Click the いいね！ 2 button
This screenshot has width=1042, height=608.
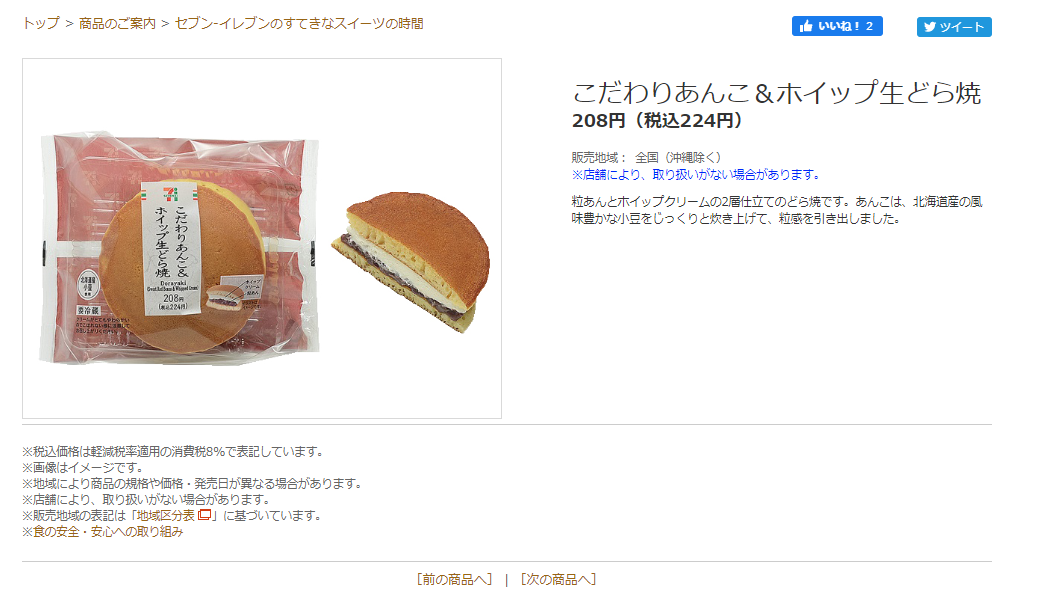tap(837, 26)
